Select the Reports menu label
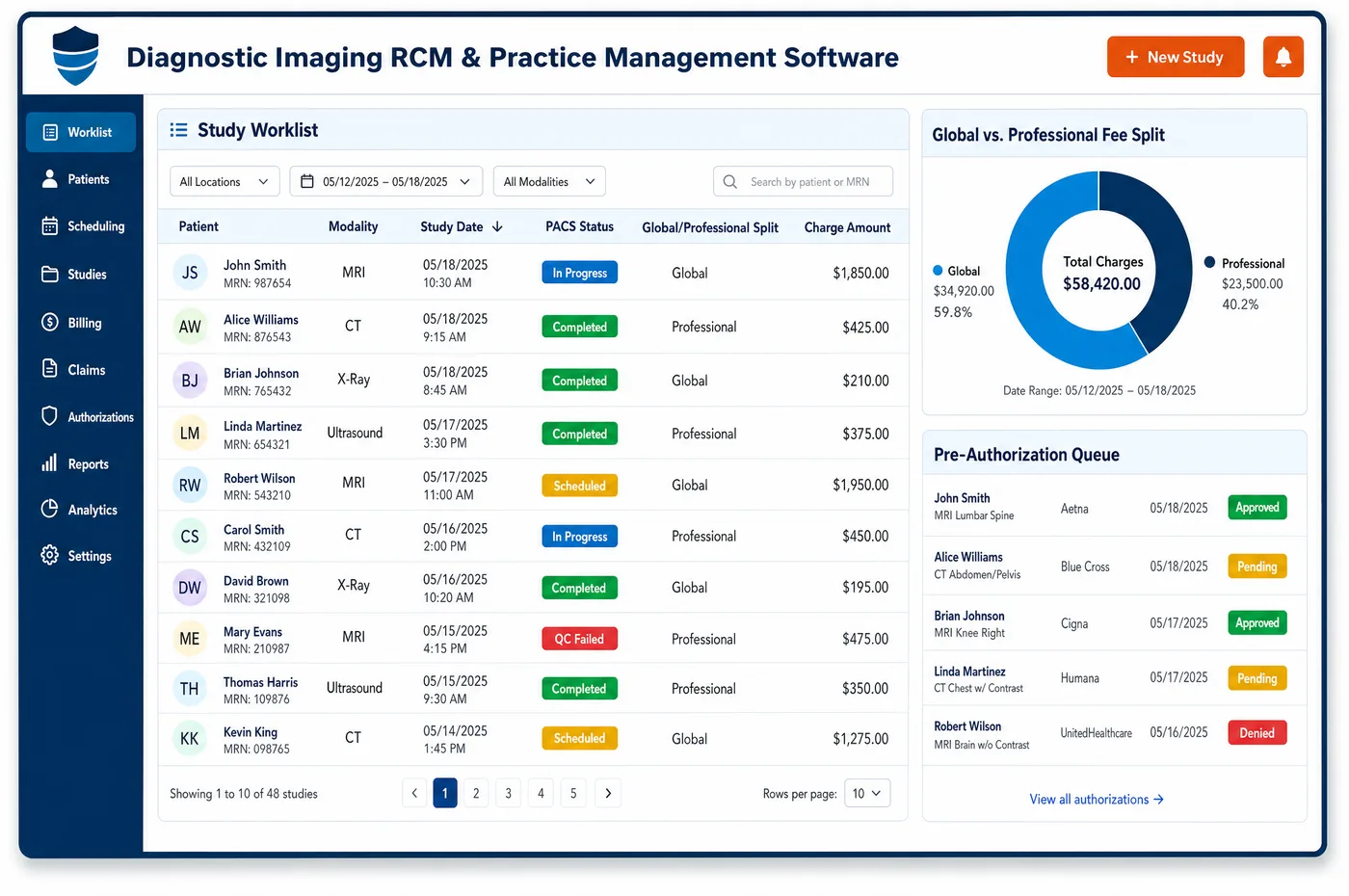This screenshot has height=896, width=1349. [x=89, y=464]
